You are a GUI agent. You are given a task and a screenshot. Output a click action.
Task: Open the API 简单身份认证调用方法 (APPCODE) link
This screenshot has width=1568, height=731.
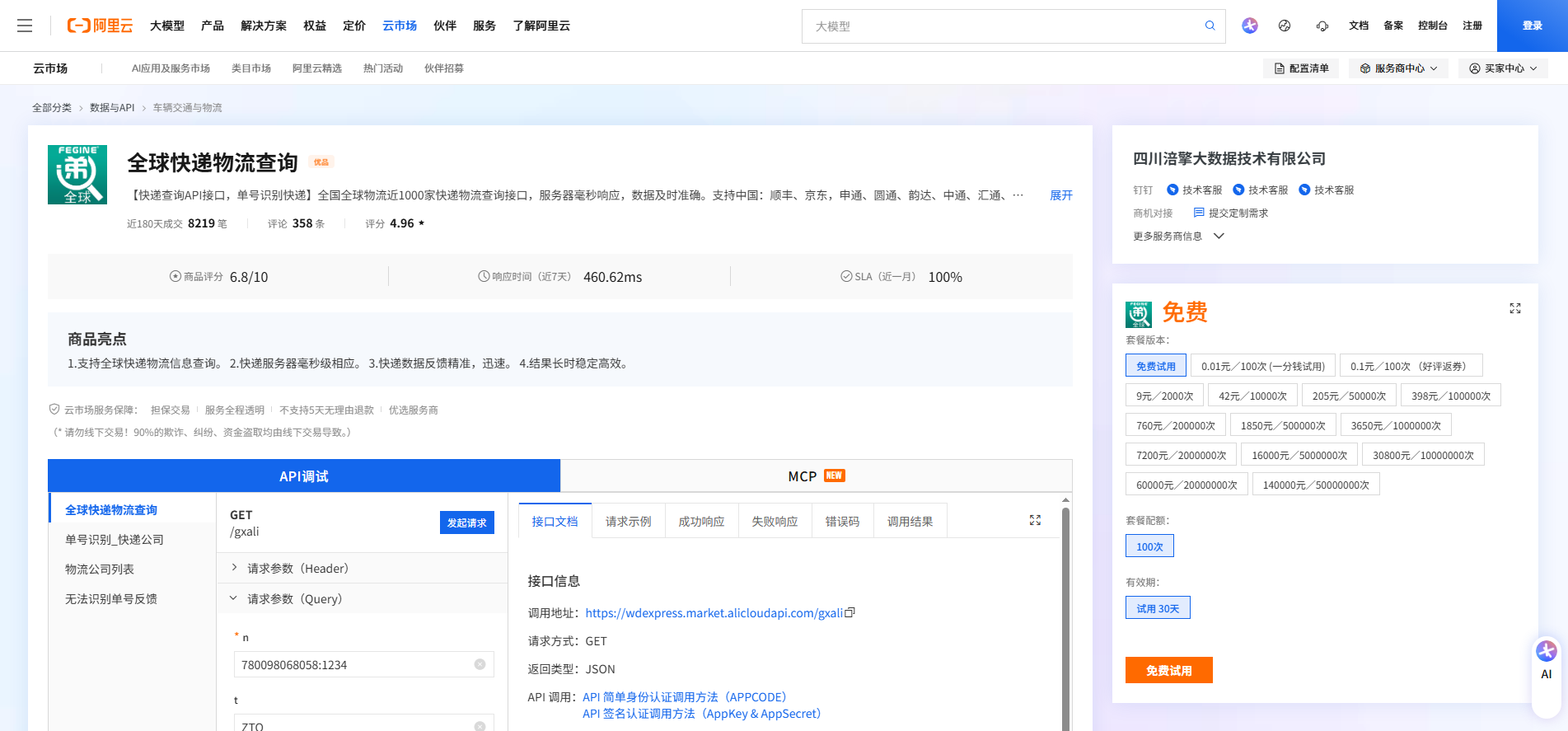[x=685, y=696]
